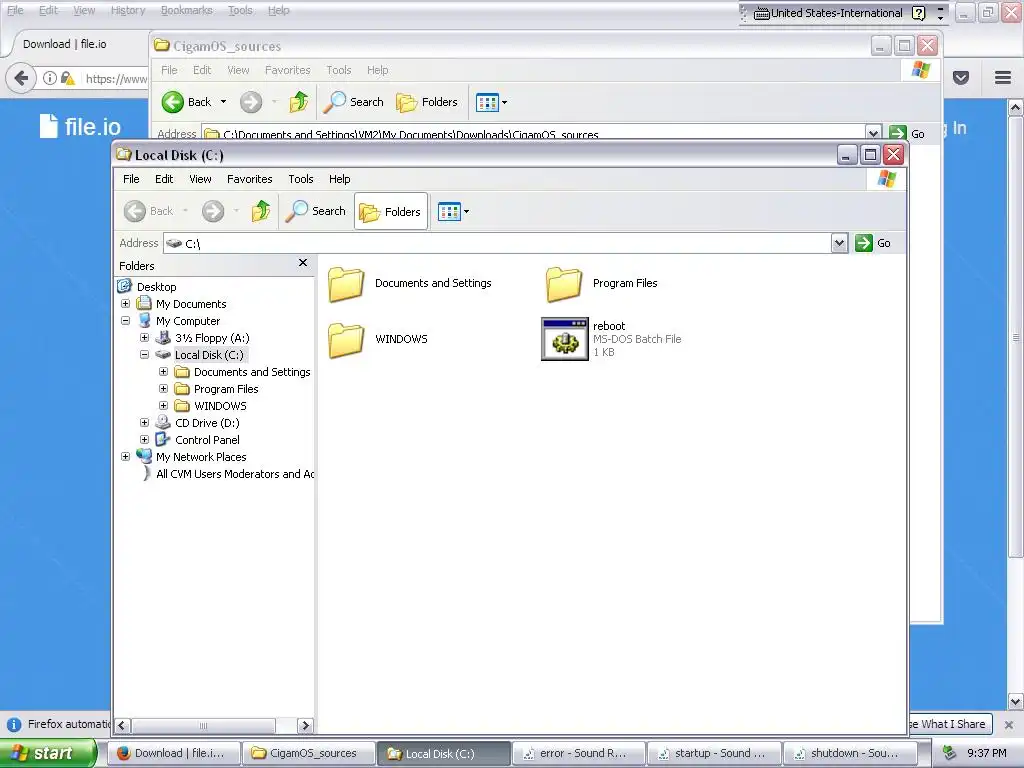Select Program Files folder icon in file pane

564,284
